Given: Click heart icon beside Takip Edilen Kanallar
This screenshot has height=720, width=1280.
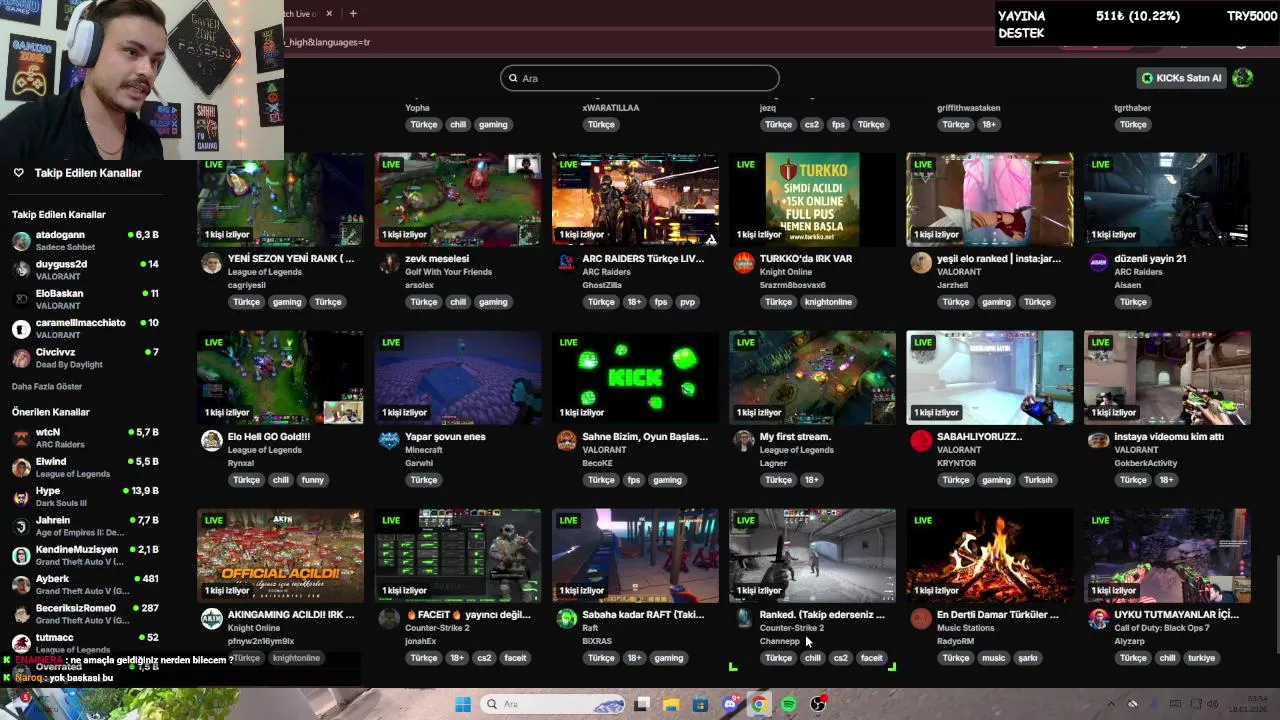Looking at the screenshot, I should 18,173.
